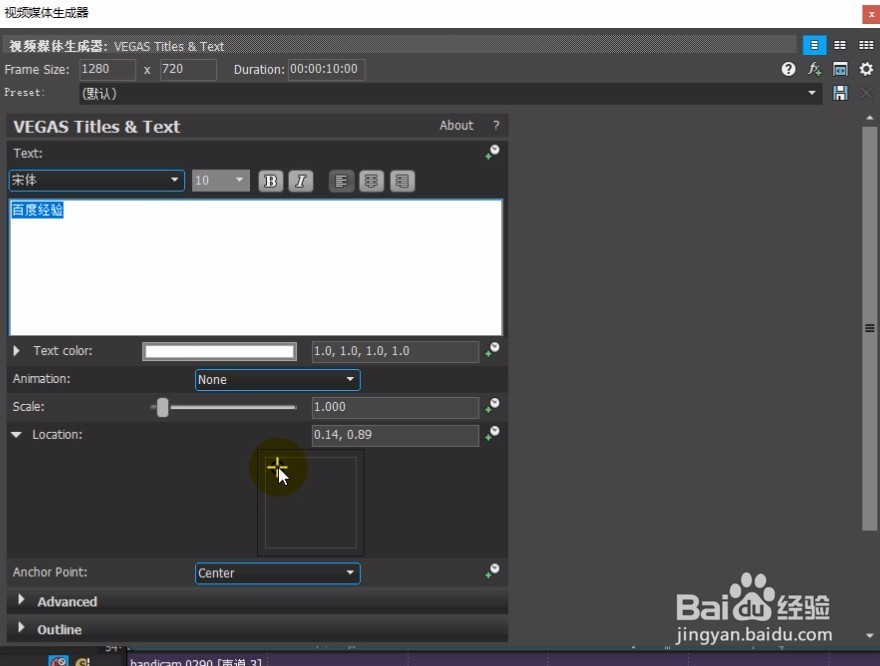
Task: Delete preset X icon
Action: (866, 93)
